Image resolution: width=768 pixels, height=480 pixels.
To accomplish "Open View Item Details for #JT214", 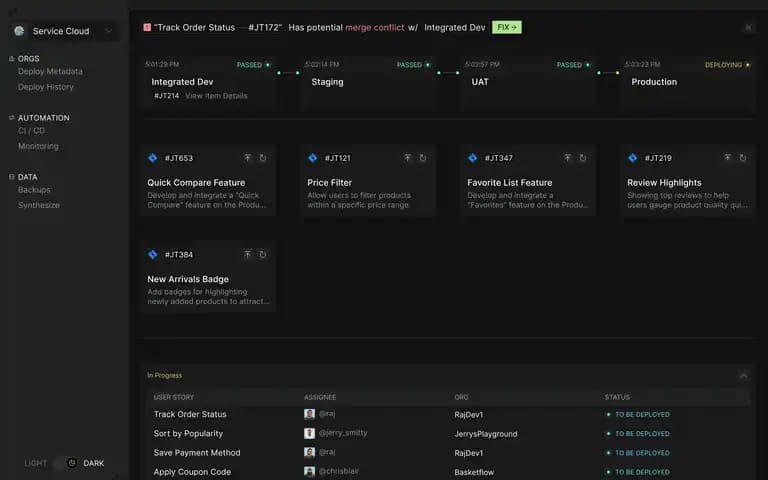I will 216,96.
